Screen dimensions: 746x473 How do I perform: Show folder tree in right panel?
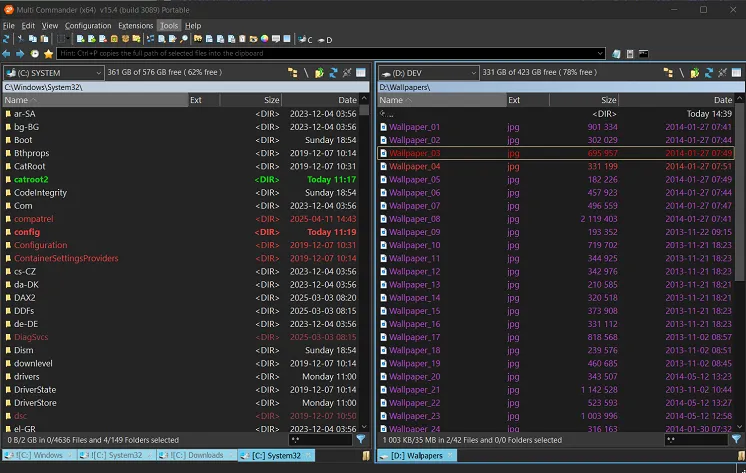pos(668,73)
